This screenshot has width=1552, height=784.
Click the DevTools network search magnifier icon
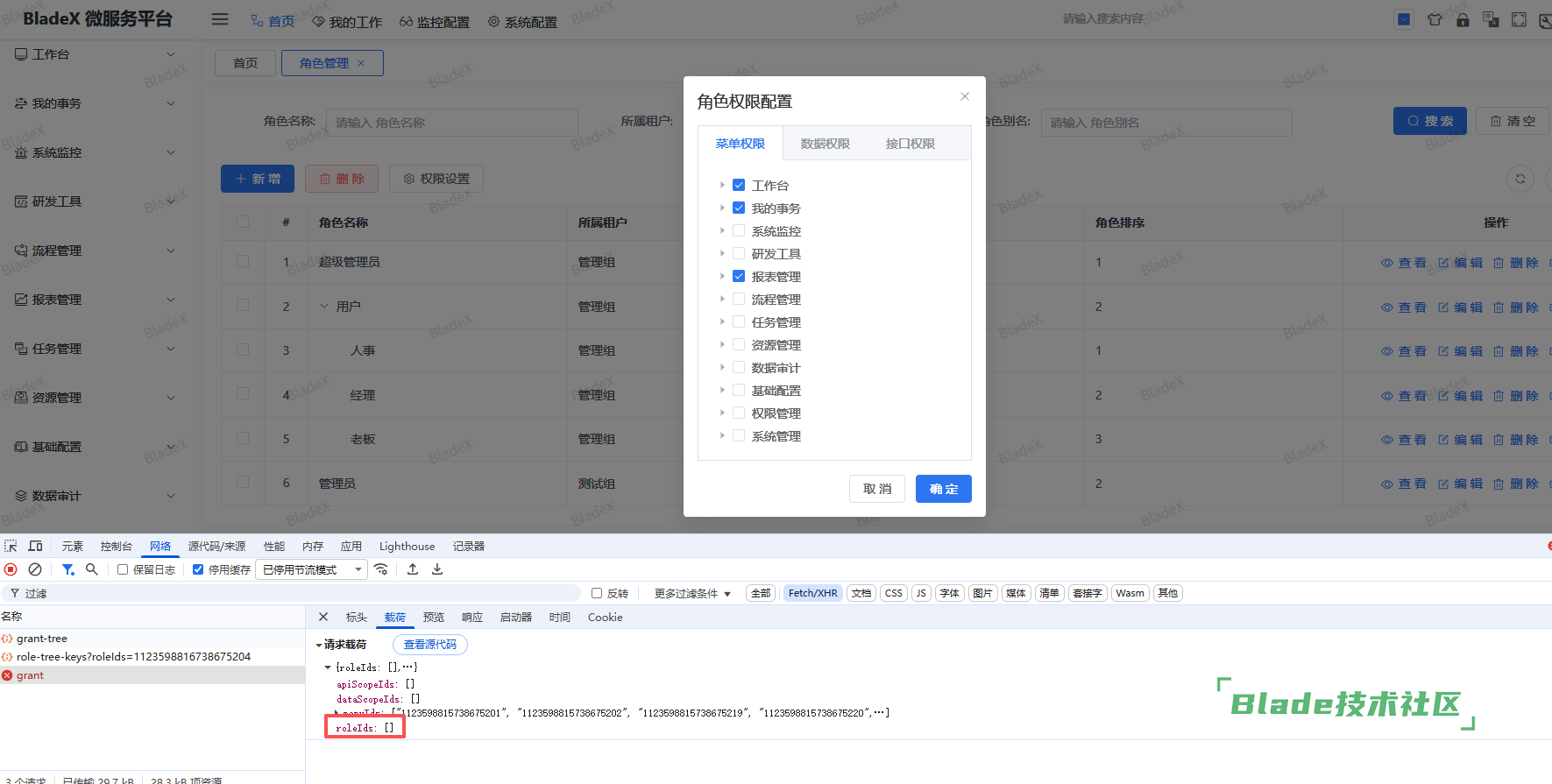point(92,569)
